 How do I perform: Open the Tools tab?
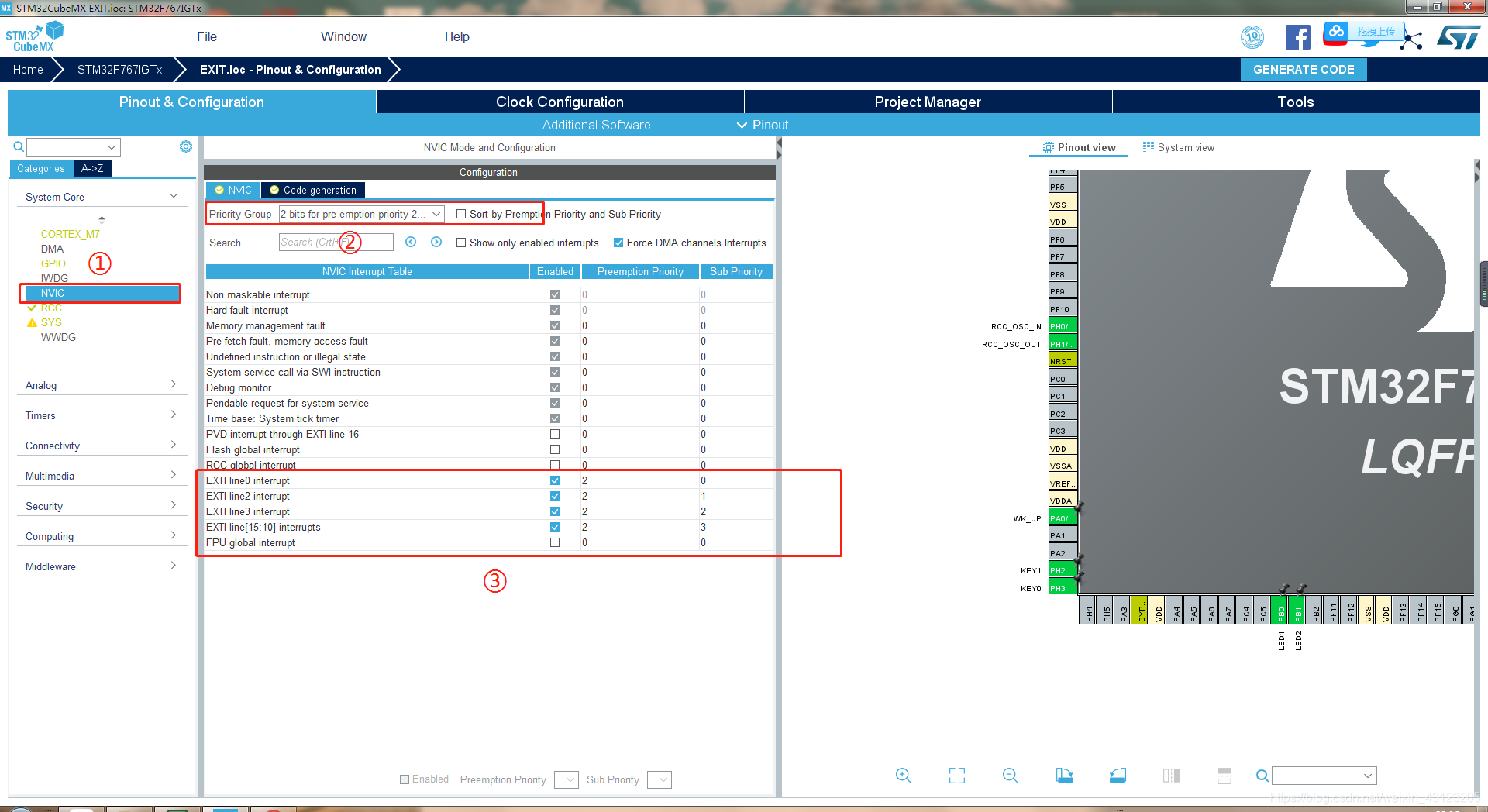coord(1295,101)
